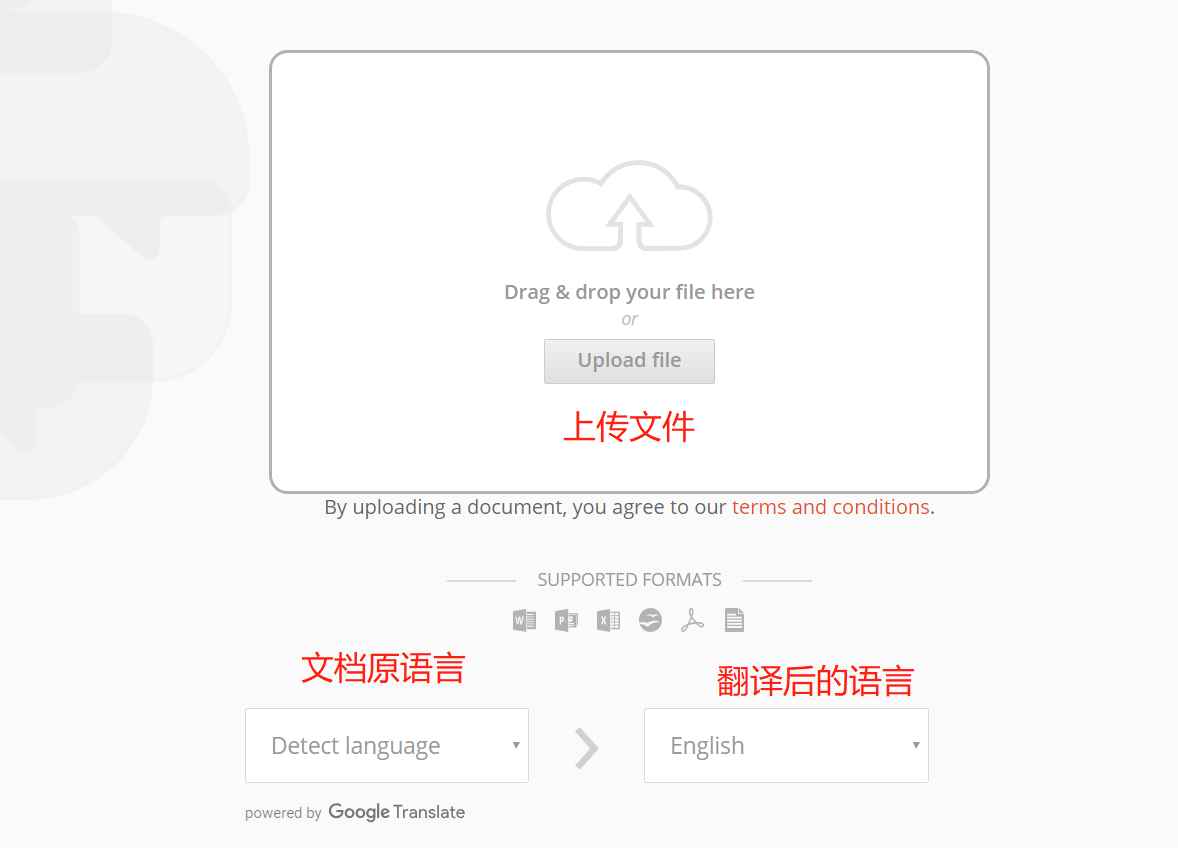
Task: Open the terms and conditions link
Action: pyautogui.click(x=830, y=507)
